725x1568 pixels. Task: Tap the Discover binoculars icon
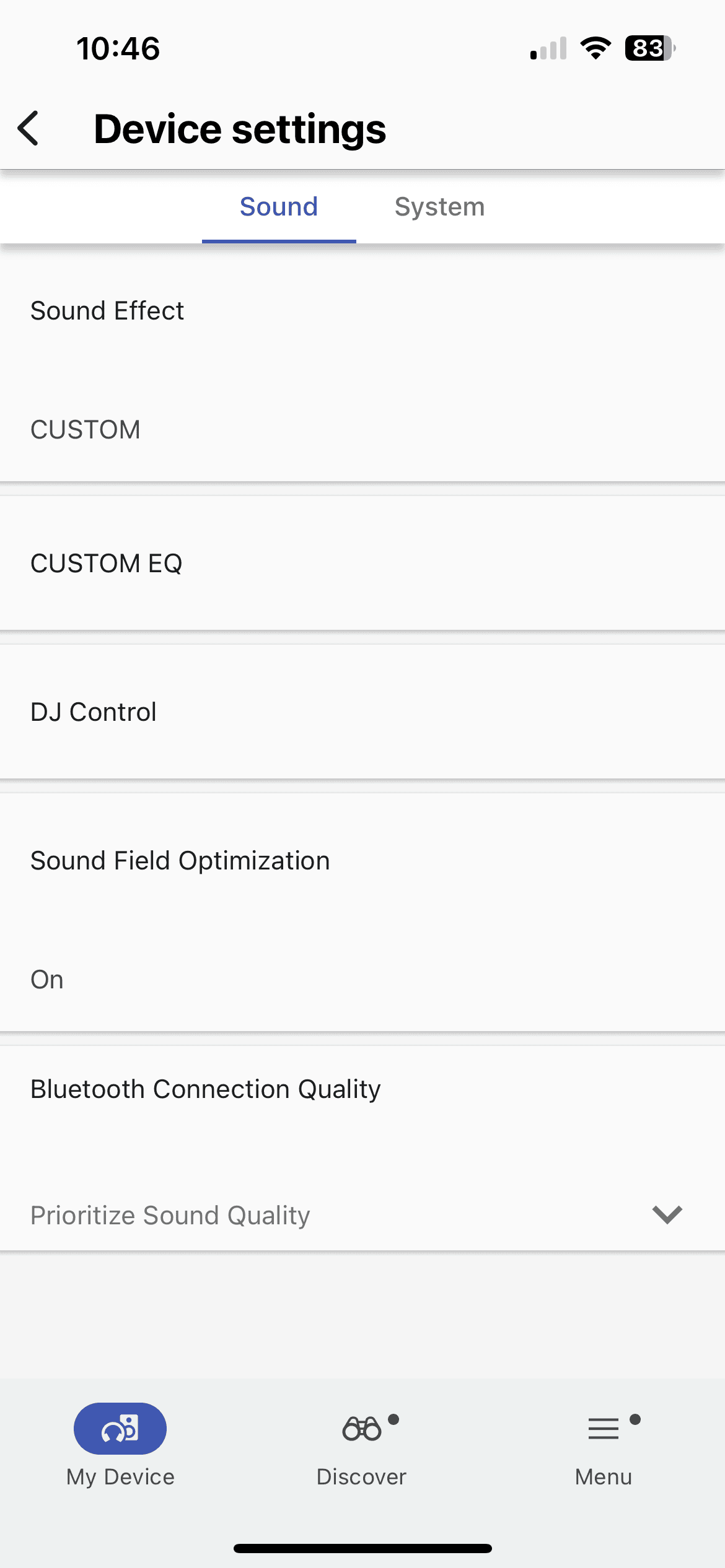(362, 1428)
